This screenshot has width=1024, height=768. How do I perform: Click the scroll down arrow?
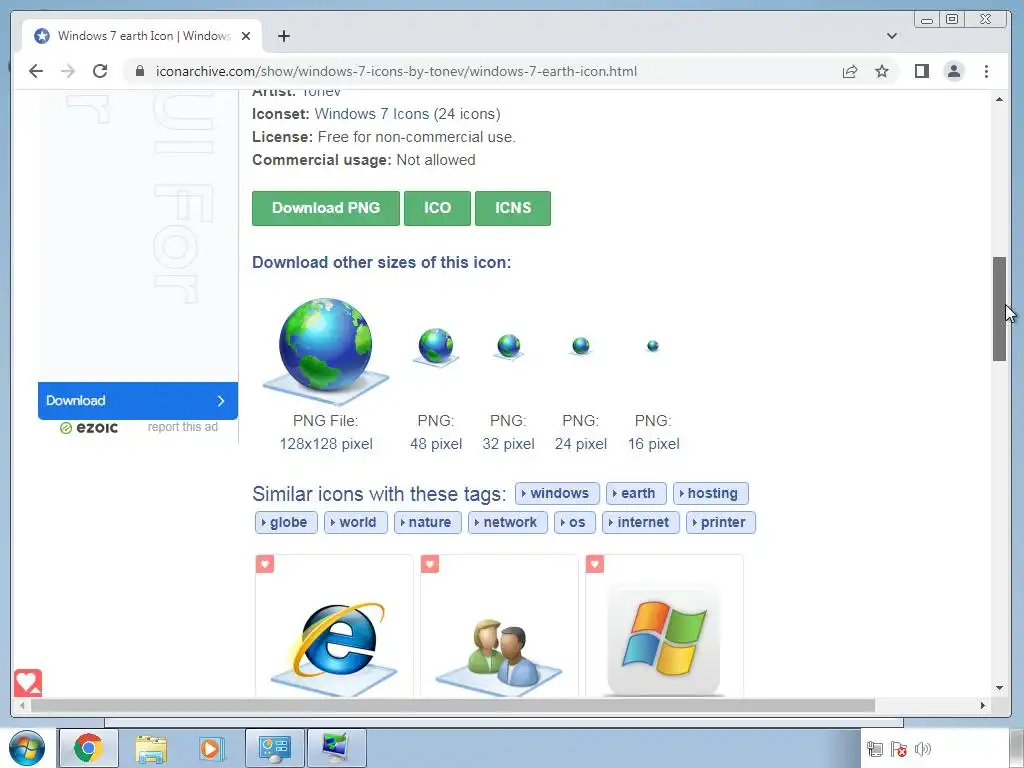pyautogui.click(x=999, y=687)
